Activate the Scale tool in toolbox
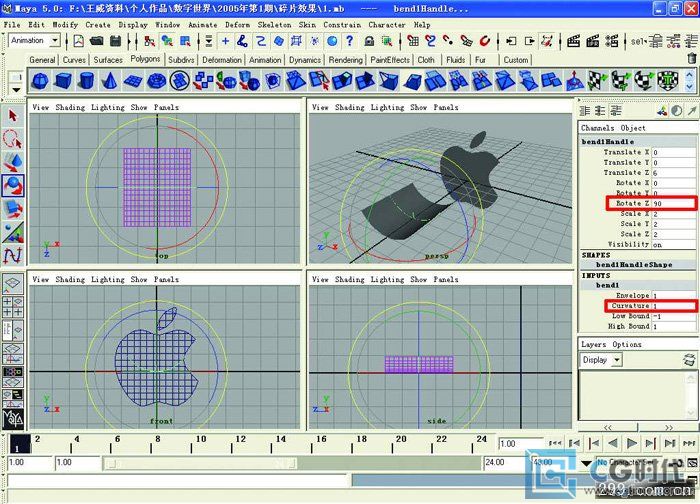Viewport: 700px width, 504px height. 12,209
